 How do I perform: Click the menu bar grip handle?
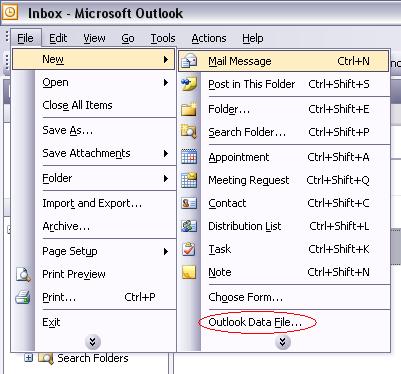pos(7,37)
